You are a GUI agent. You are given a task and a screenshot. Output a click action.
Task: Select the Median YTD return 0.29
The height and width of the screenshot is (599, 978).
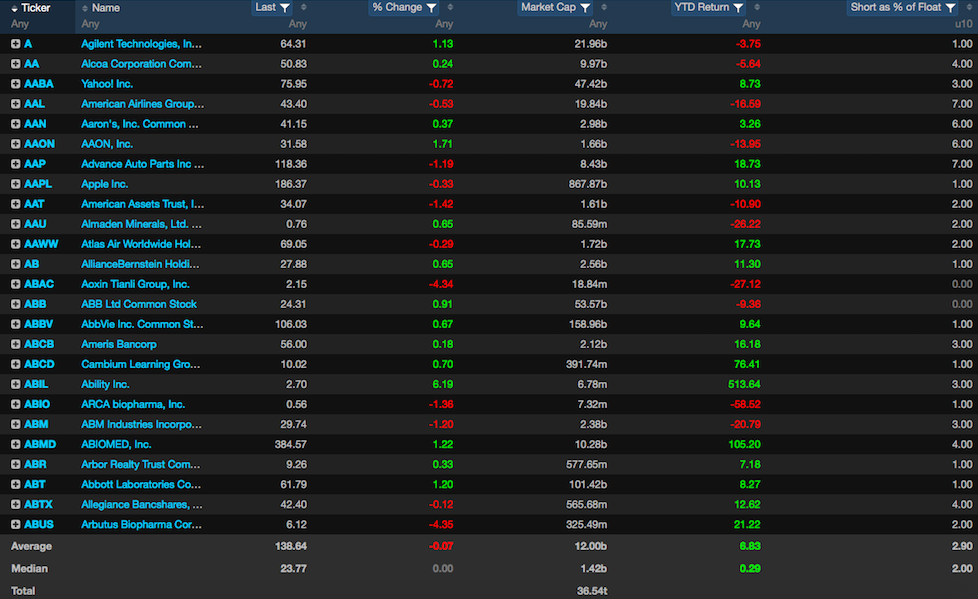[750, 568]
